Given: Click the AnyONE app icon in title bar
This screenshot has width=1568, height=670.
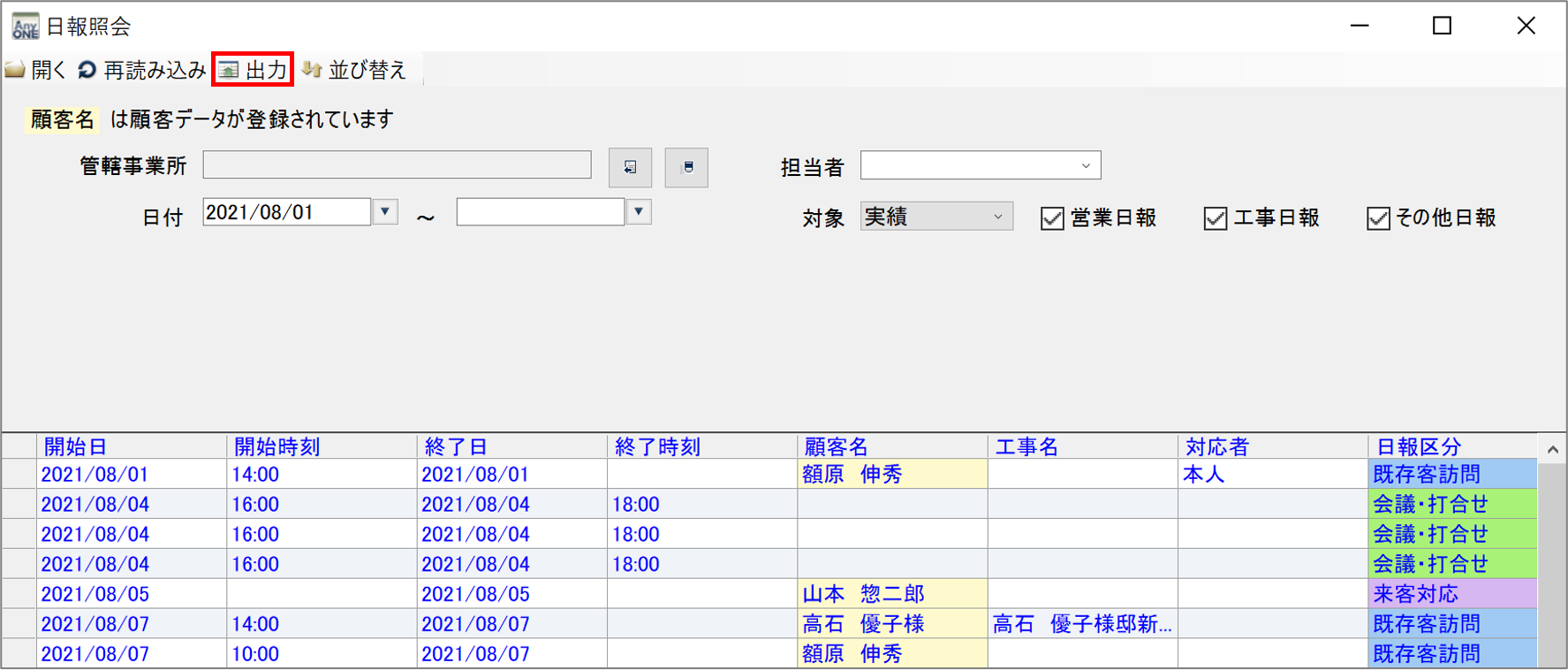Looking at the screenshot, I should 25,27.
